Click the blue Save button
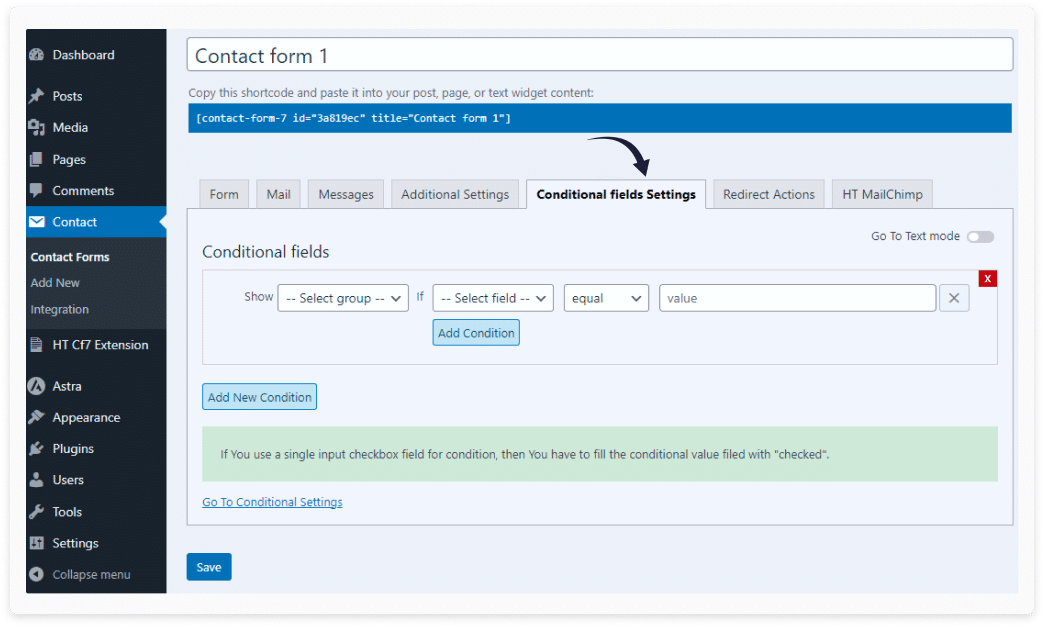 coord(209,567)
